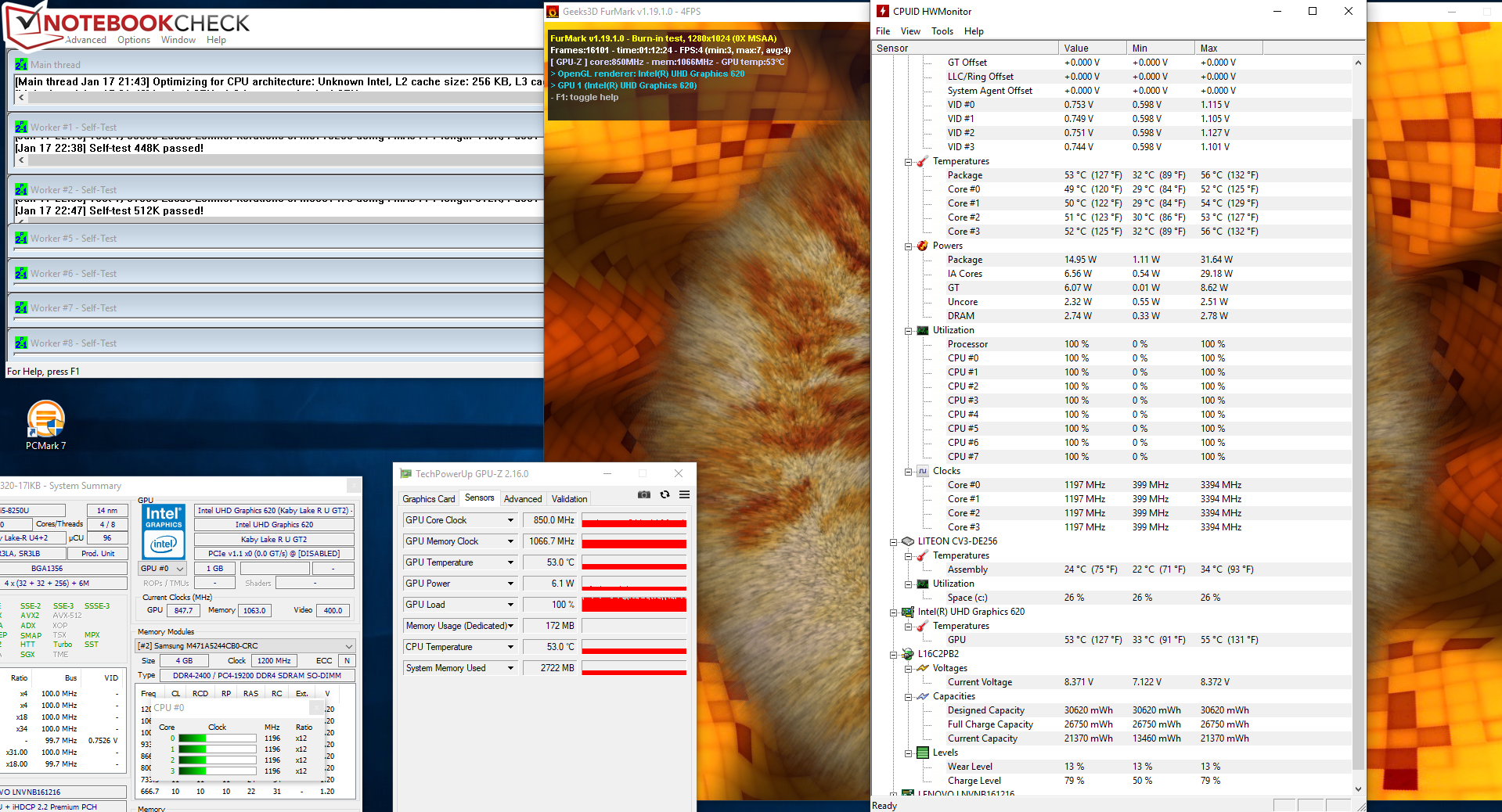Switch to the Graphics Card tab in GPU-Z
This screenshot has height=812, width=1502.
click(428, 499)
